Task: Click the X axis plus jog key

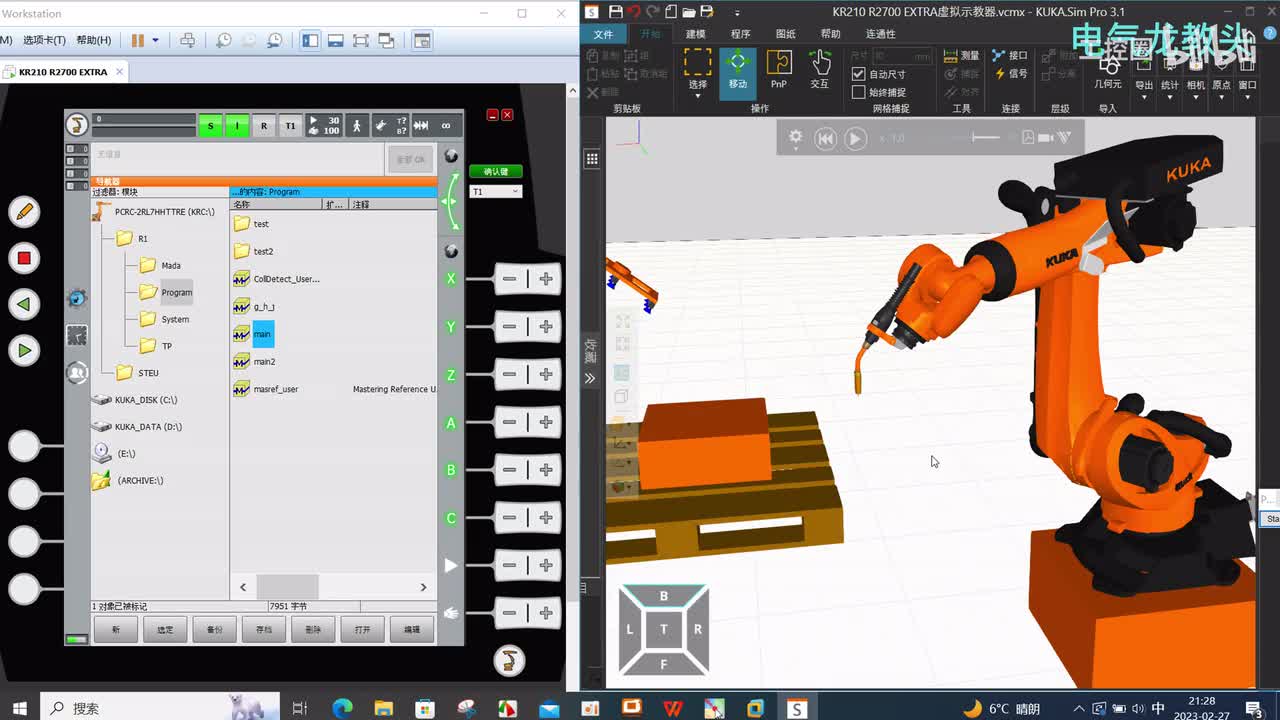Action: click(545, 279)
